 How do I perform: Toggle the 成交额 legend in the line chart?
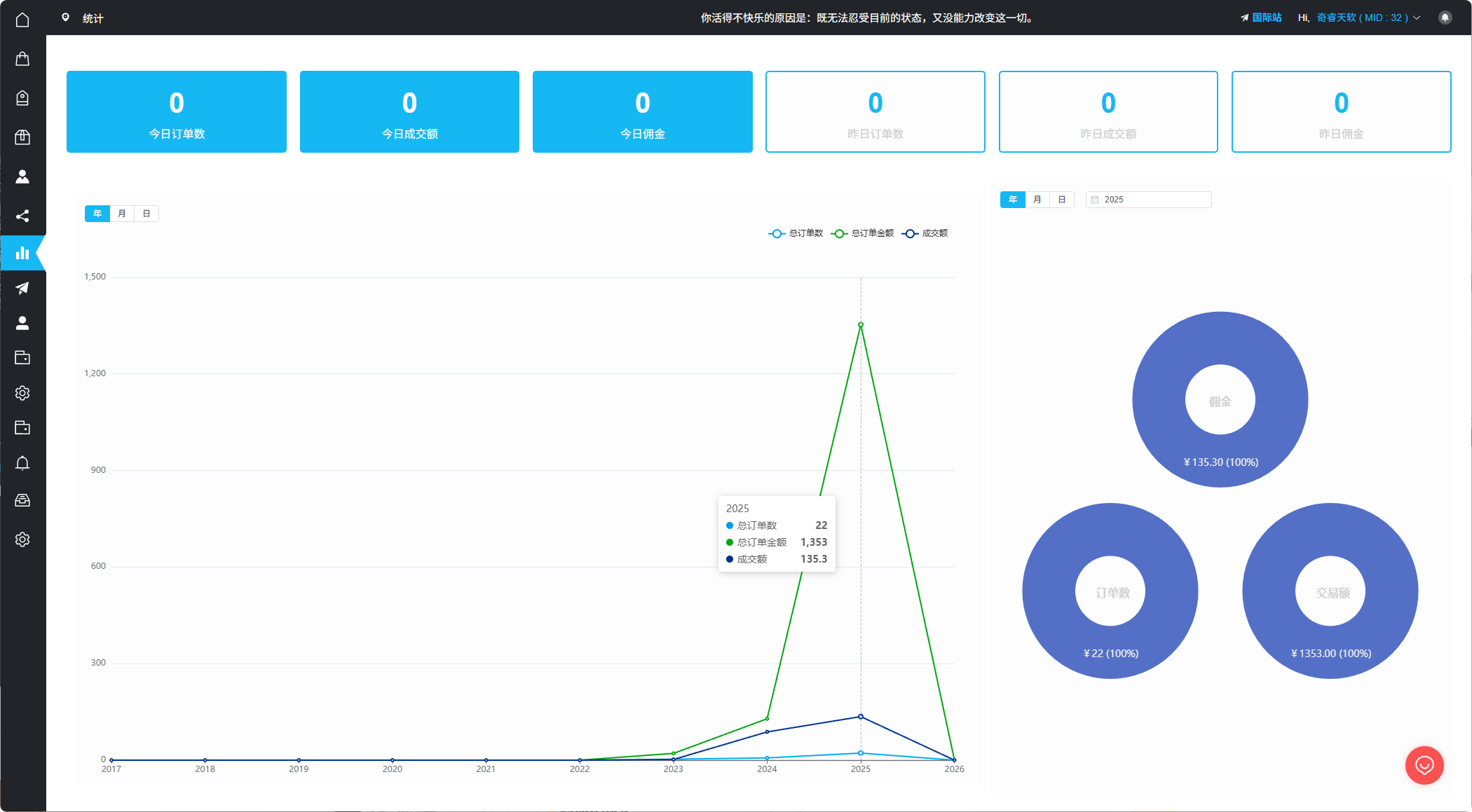(925, 233)
